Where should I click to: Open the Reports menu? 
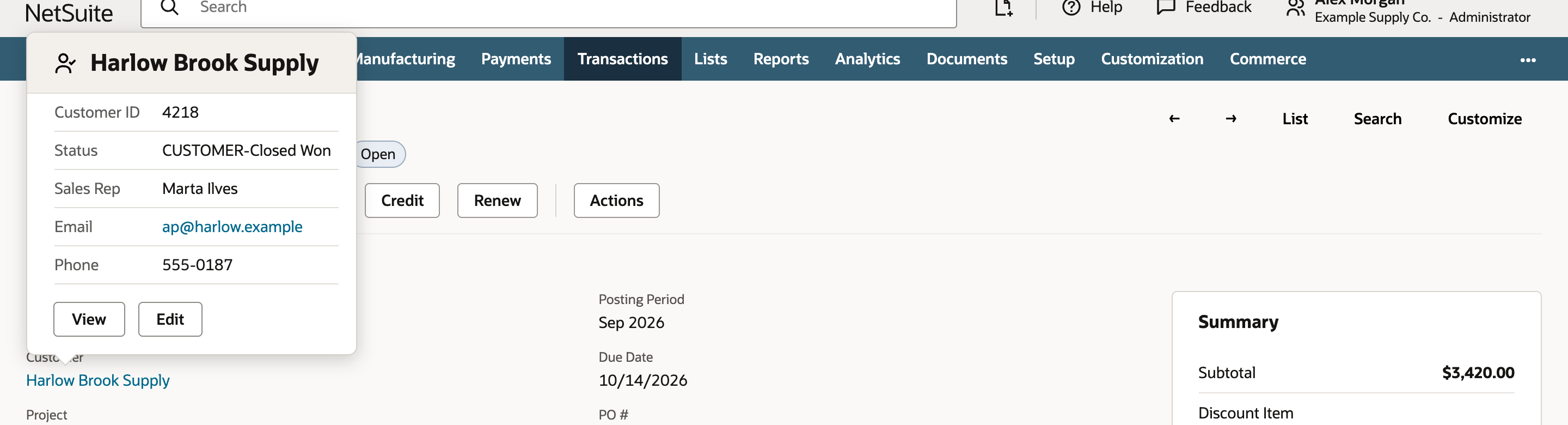780,59
